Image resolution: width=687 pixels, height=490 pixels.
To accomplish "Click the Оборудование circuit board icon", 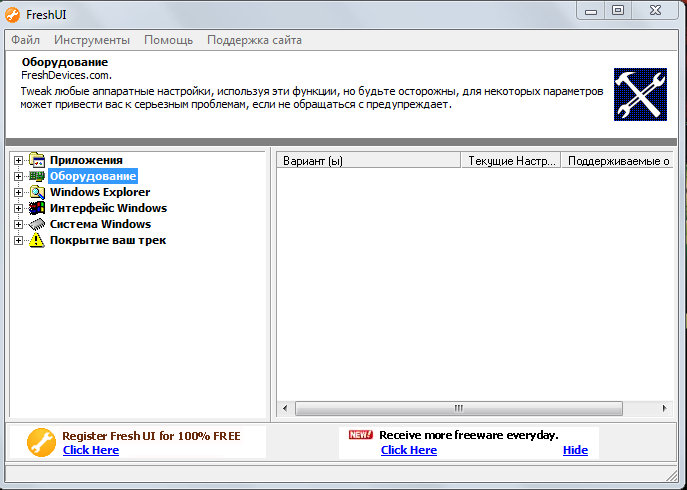I will tap(37, 176).
